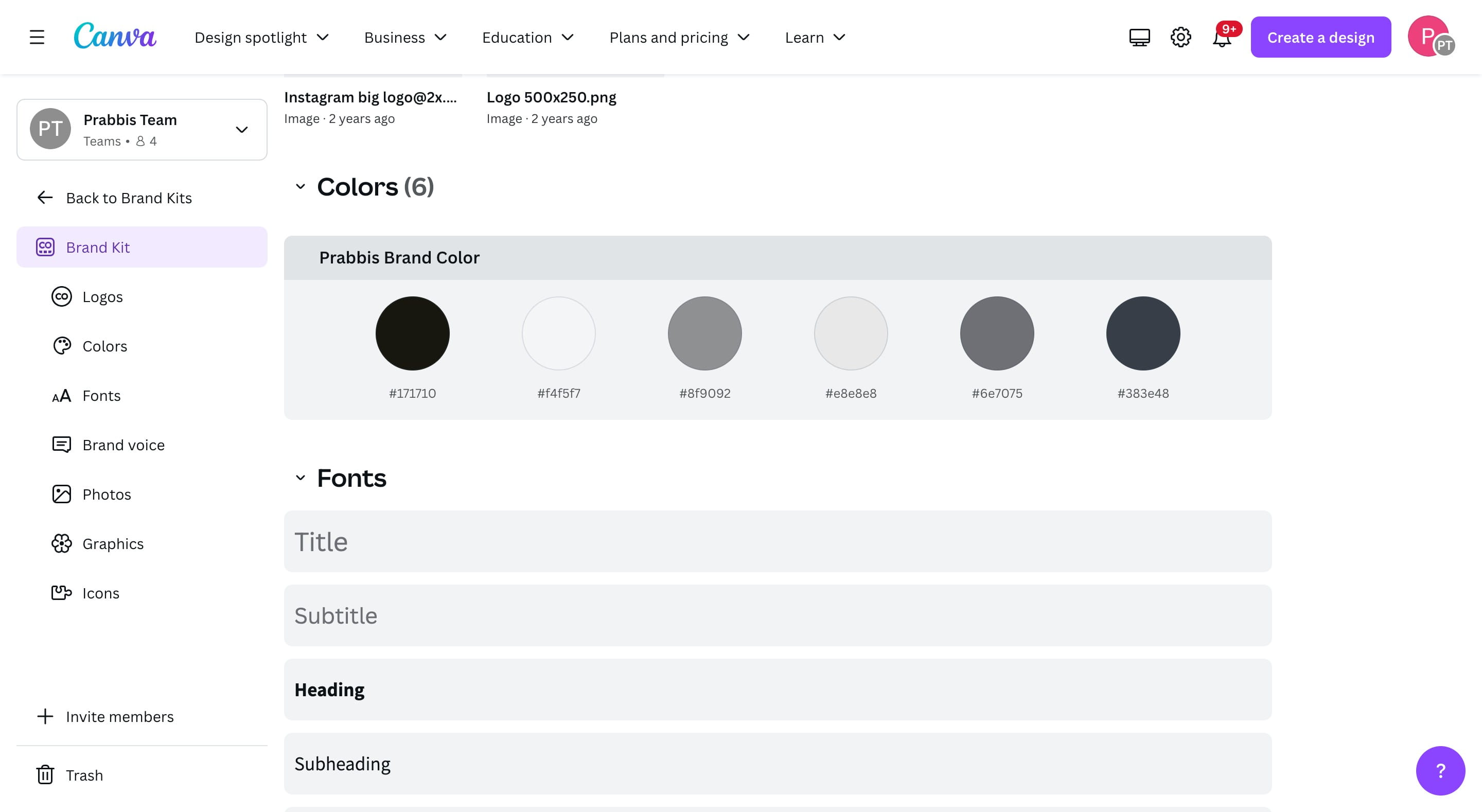The height and width of the screenshot is (812, 1482).
Task: Select Brand Kit in the sidebar
Action: pyautogui.click(x=142, y=247)
